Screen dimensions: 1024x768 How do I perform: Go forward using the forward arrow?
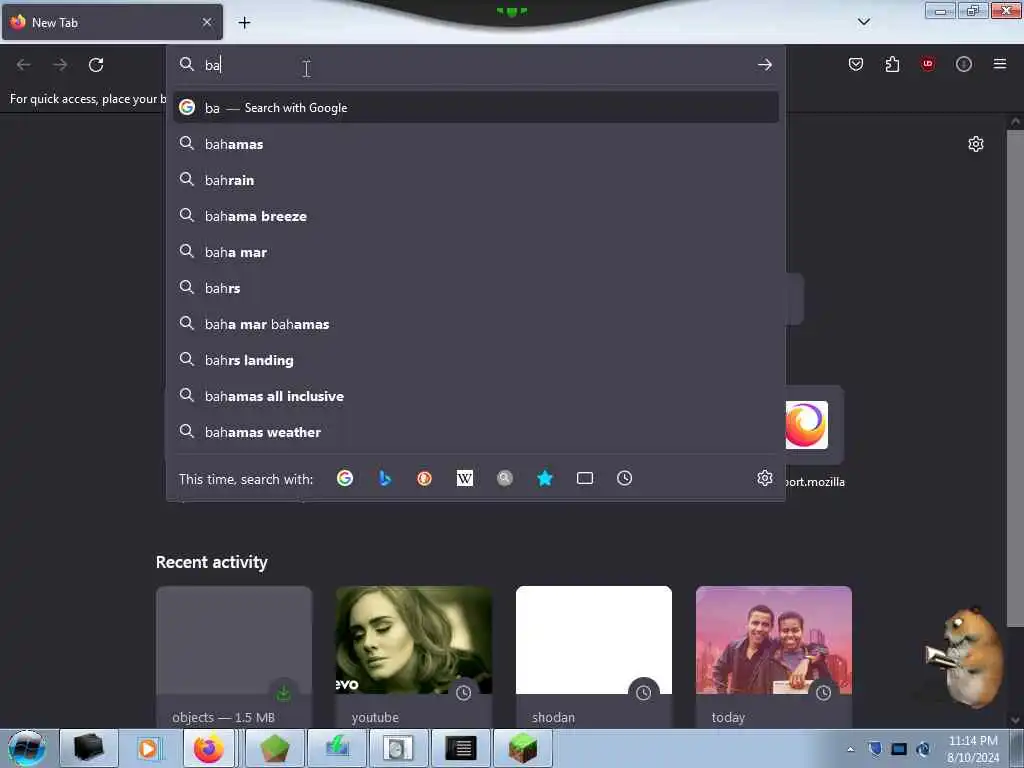point(60,65)
